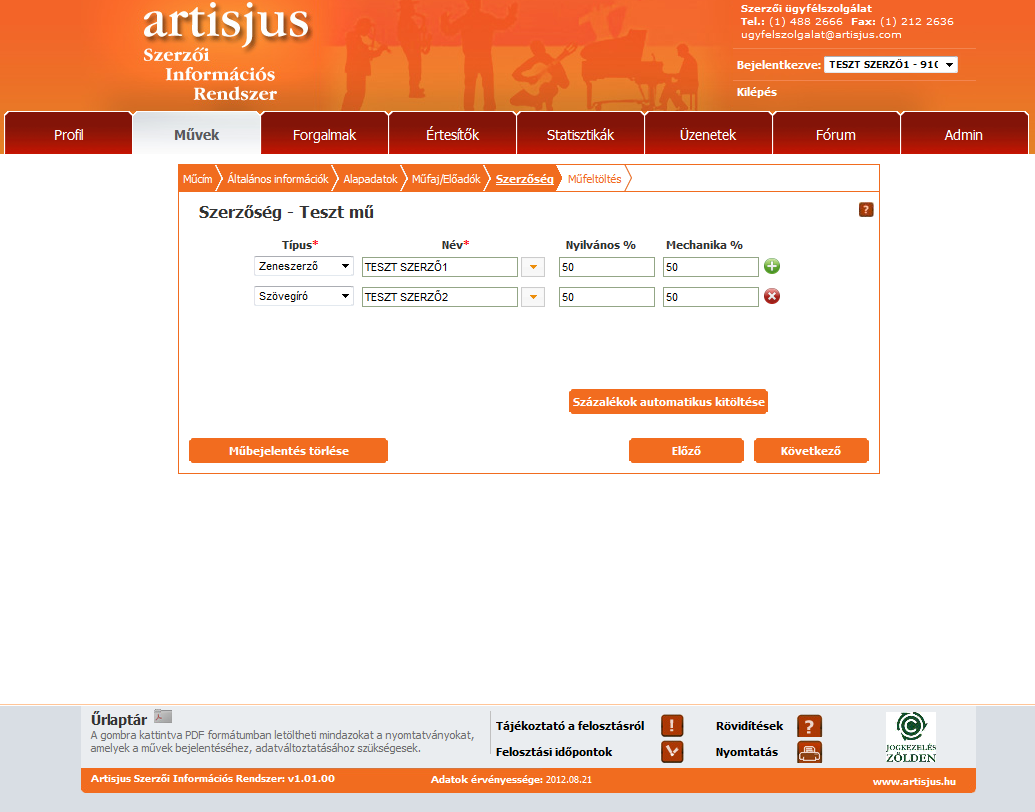Remove the TESZT SZERZŐ2 row with red X
This screenshot has height=812, width=1035.
(x=772, y=296)
